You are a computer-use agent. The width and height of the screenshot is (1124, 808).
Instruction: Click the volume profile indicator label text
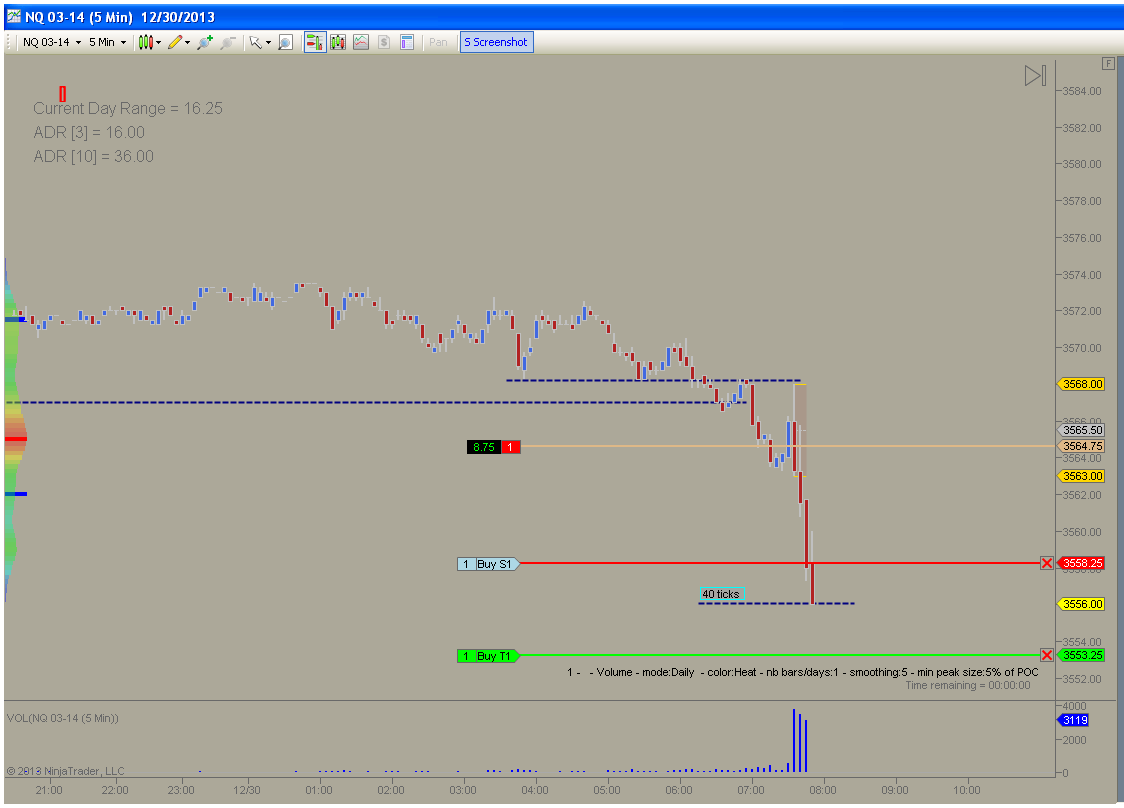pos(803,672)
